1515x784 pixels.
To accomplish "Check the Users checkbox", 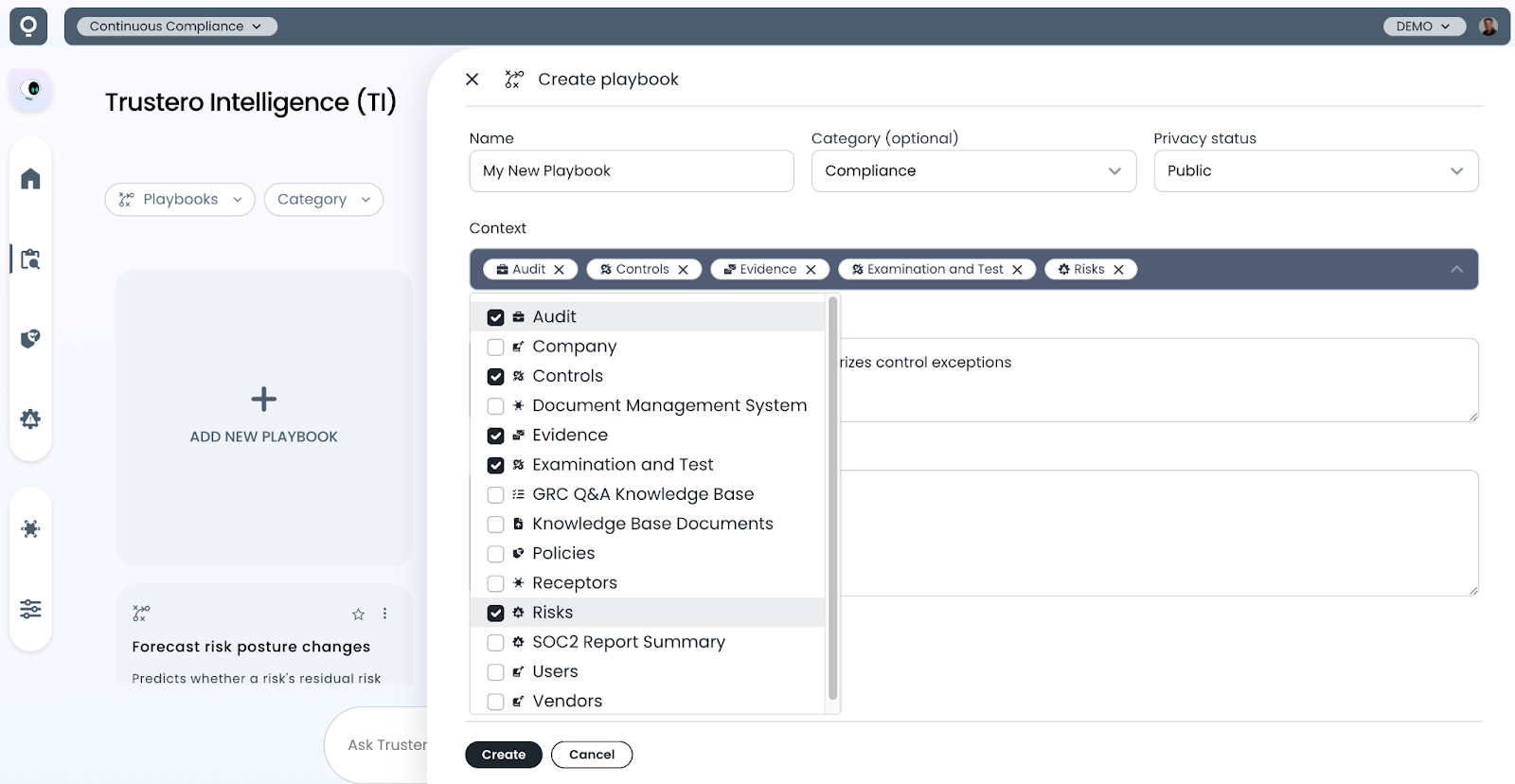I will 495,672.
